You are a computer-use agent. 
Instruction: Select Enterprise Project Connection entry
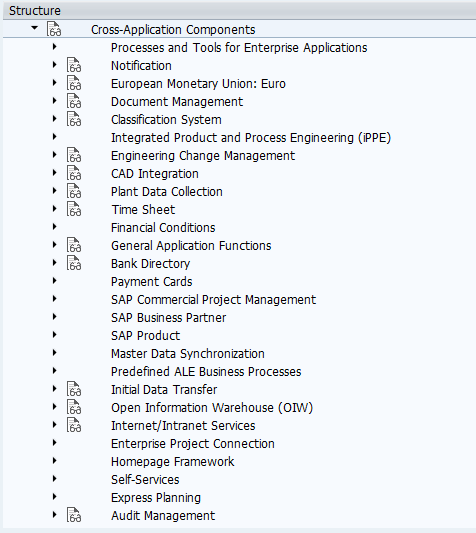tap(193, 444)
